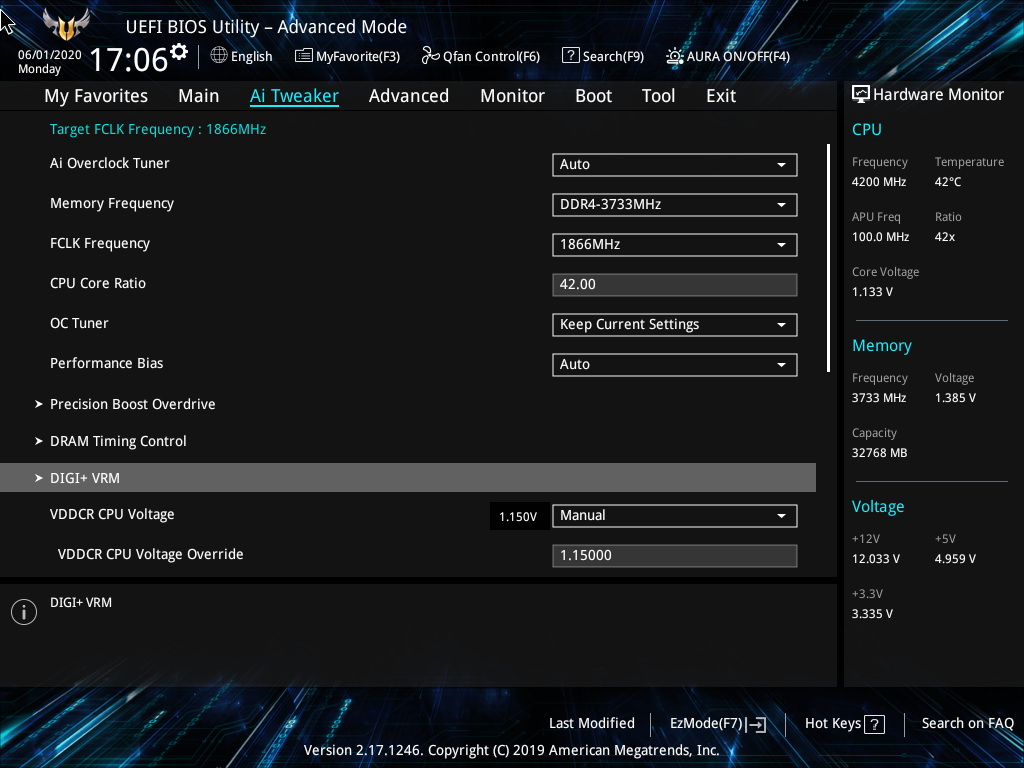Open the Tool tab
The height and width of the screenshot is (768, 1024).
coord(658,96)
